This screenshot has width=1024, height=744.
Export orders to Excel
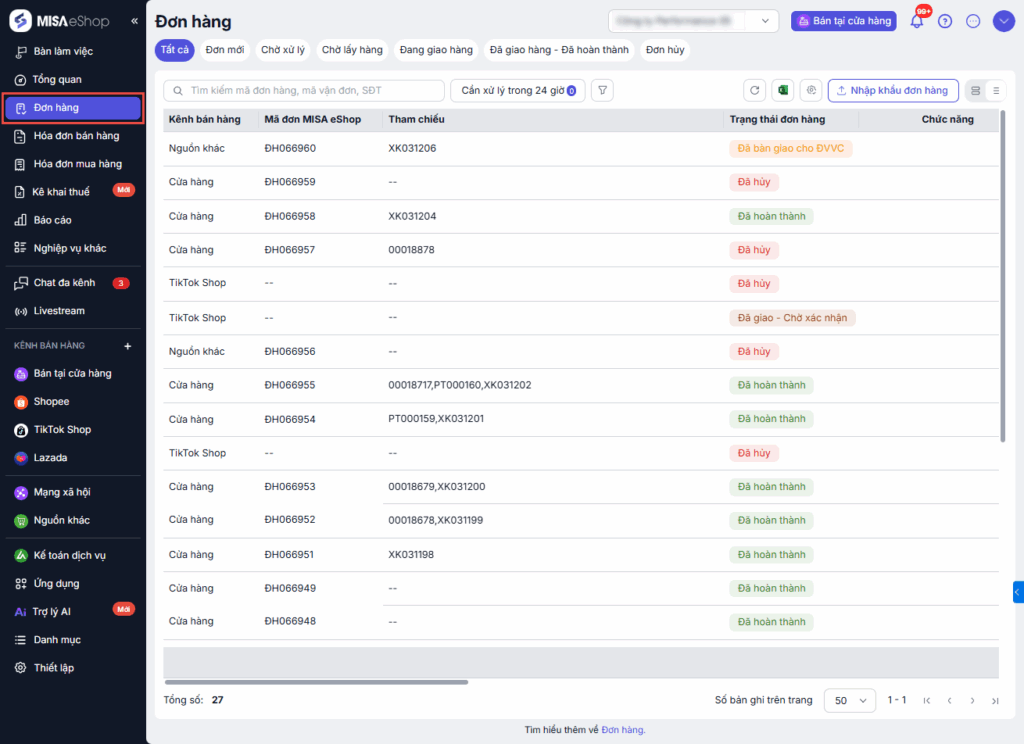click(784, 91)
